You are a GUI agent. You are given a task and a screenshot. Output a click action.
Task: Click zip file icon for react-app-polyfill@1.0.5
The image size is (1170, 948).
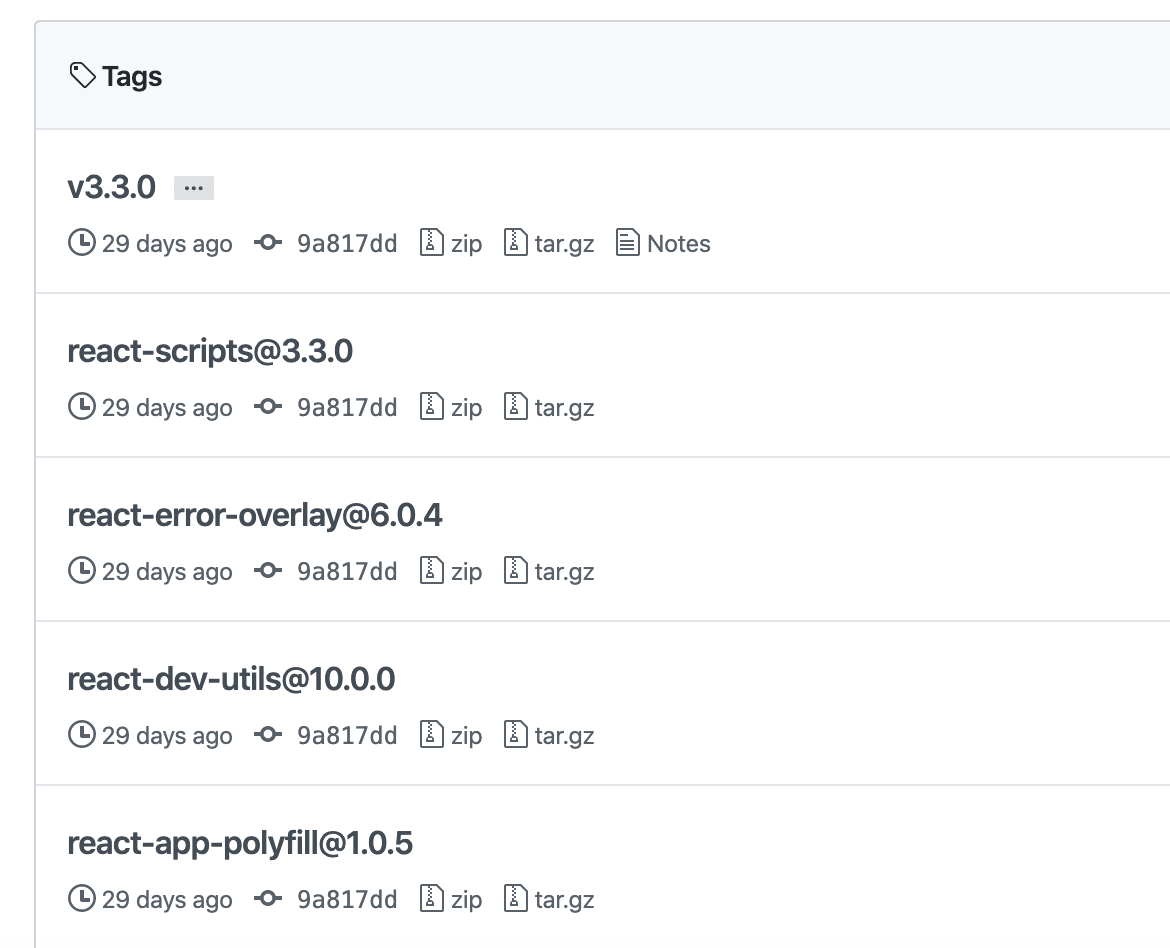(431, 899)
